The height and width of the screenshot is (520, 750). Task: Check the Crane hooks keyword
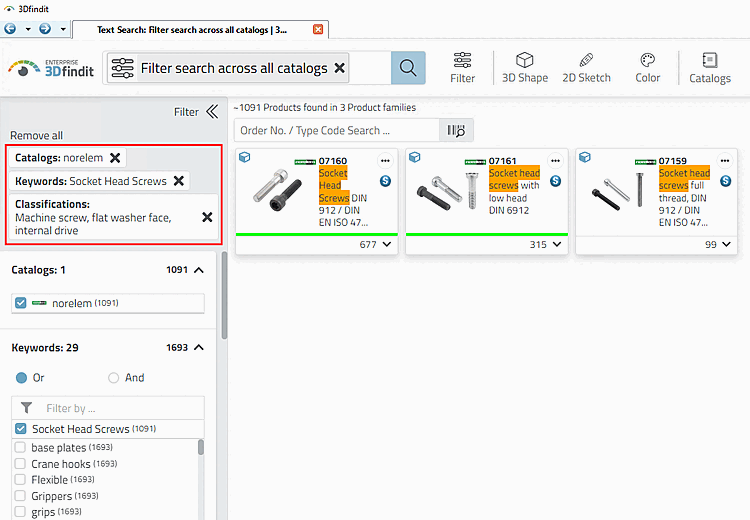click(20, 464)
